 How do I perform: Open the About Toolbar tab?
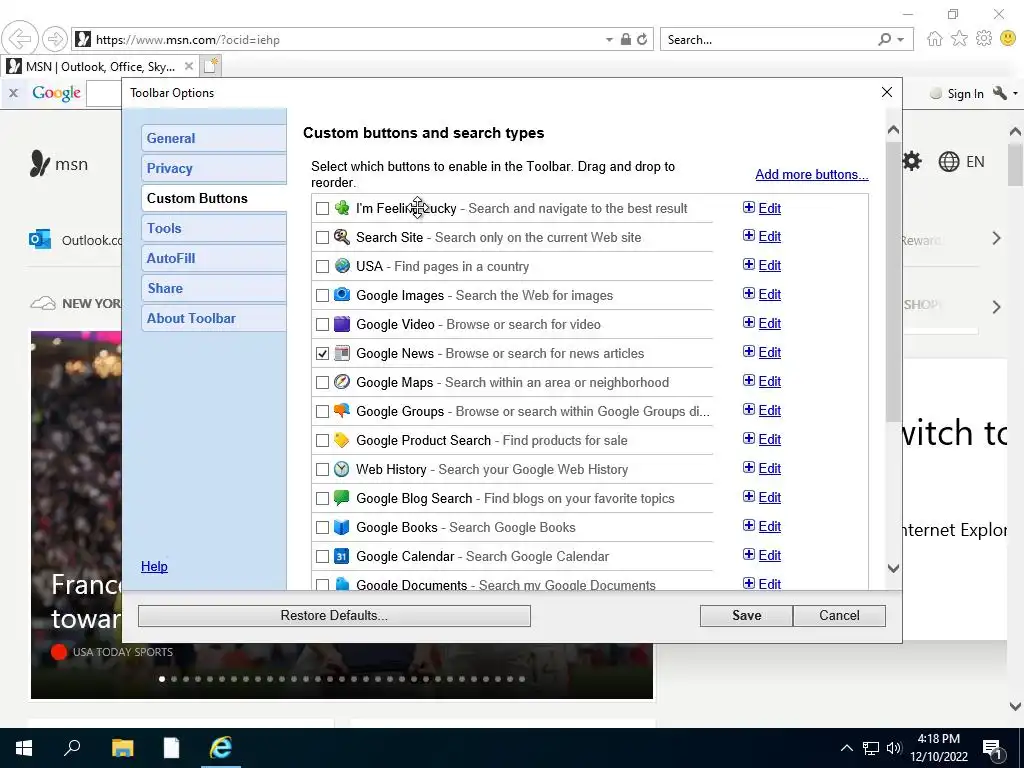coord(214,318)
